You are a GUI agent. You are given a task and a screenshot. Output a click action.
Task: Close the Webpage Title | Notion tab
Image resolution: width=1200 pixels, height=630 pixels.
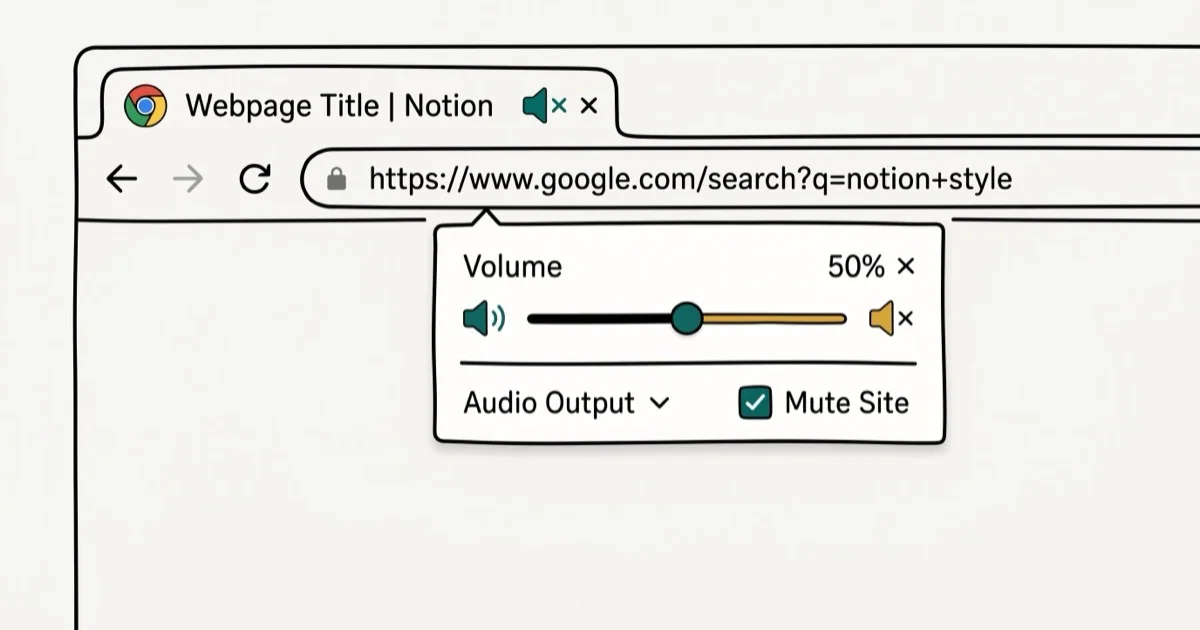pos(589,105)
